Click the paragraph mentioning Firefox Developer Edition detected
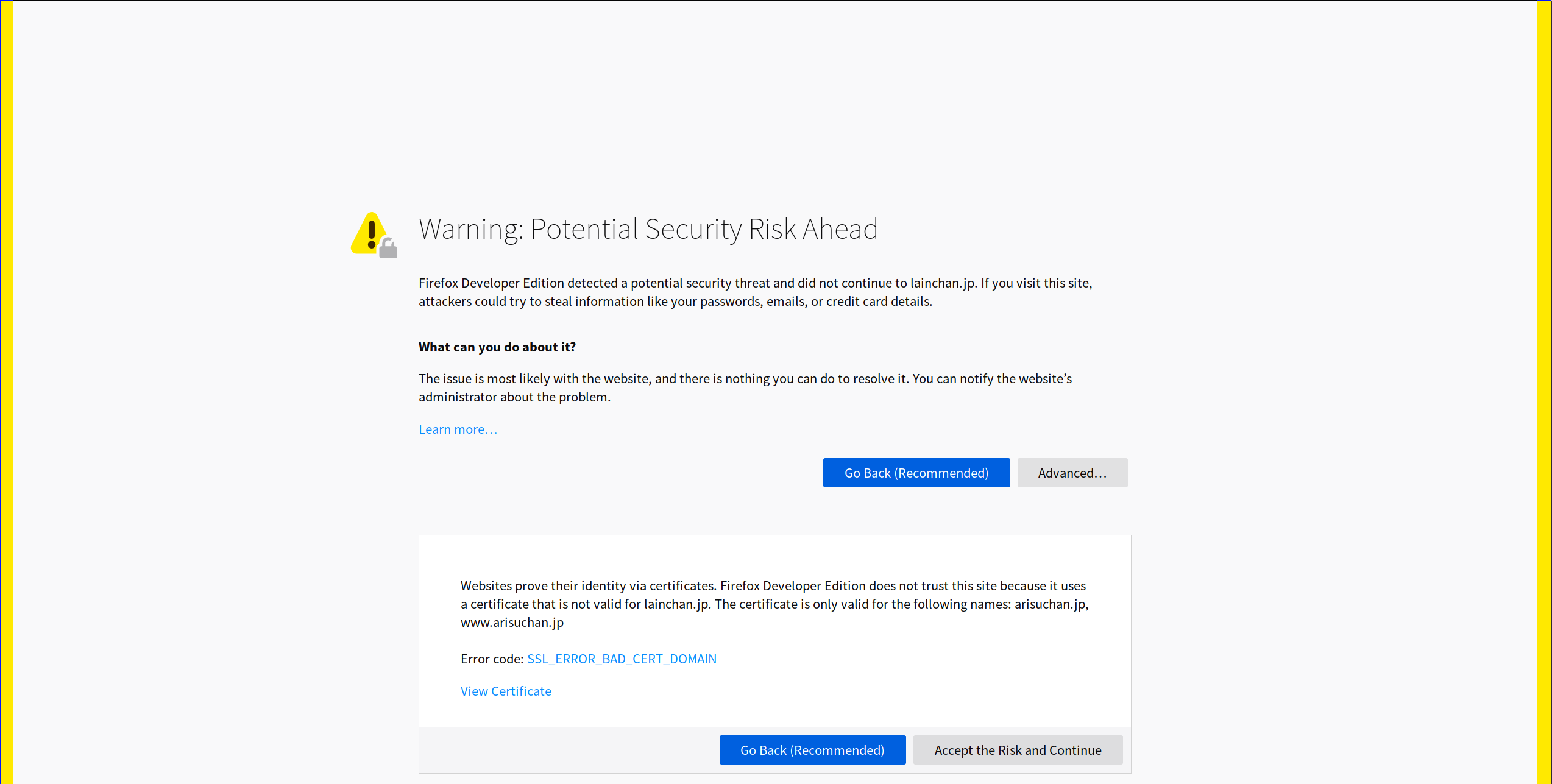Screen dimensions: 1552x784 [754, 292]
